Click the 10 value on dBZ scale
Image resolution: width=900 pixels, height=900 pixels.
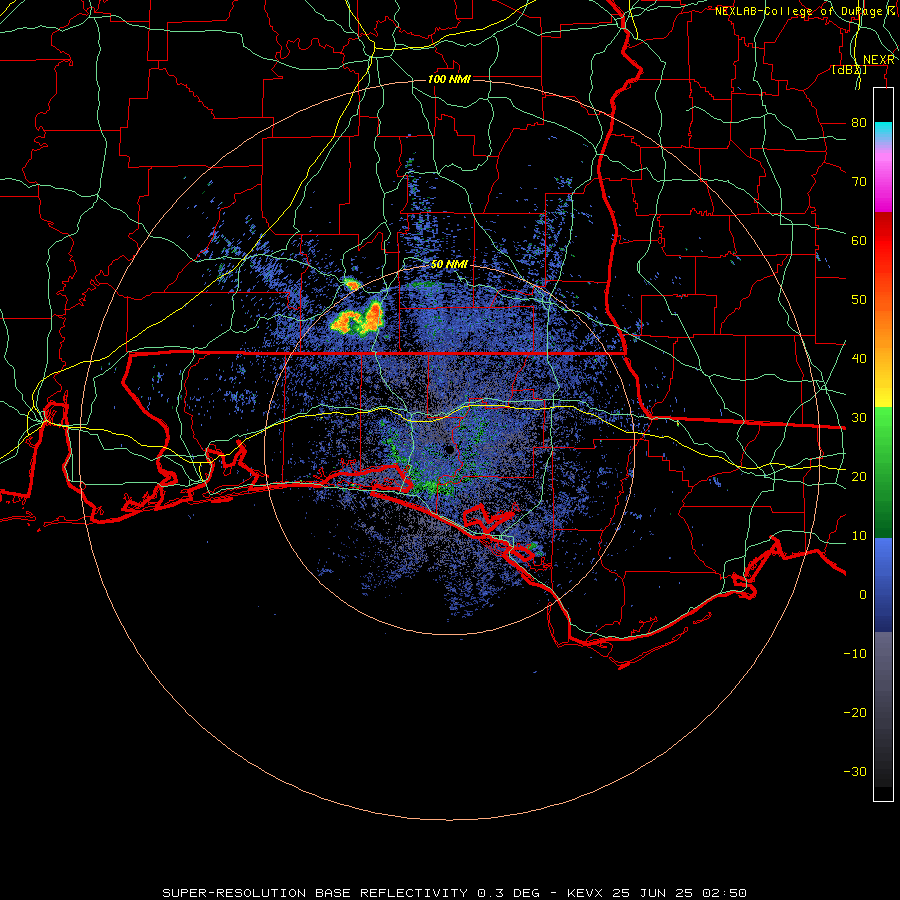pos(859,536)
